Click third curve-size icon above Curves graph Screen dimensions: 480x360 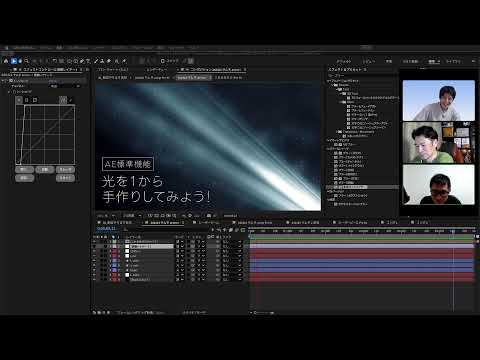coord(35,100)
